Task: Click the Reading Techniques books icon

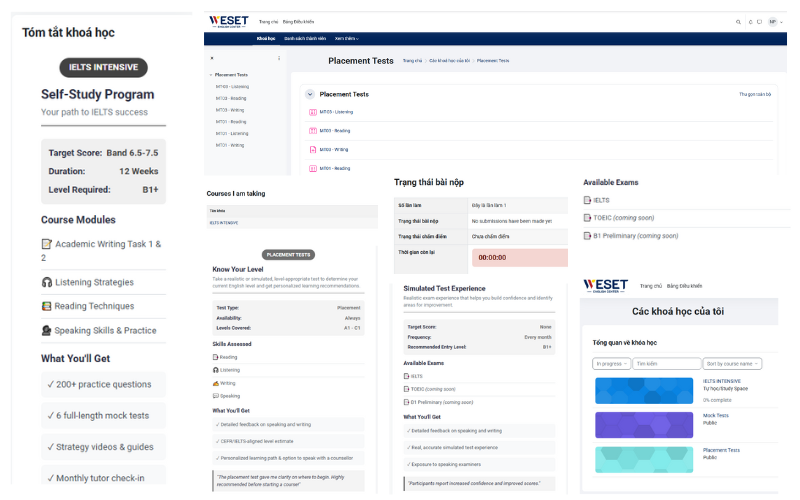Action: click(x=46, y=306)
